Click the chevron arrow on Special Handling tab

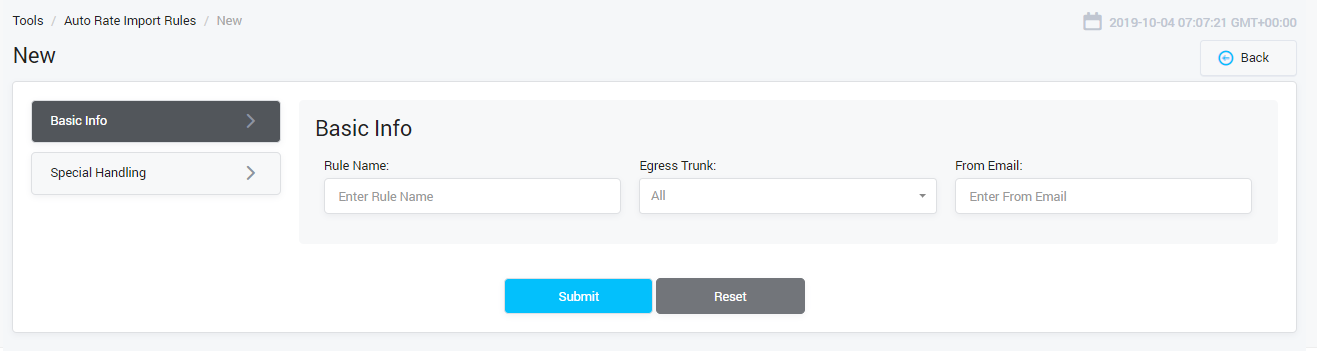click(x=251, y=173)
